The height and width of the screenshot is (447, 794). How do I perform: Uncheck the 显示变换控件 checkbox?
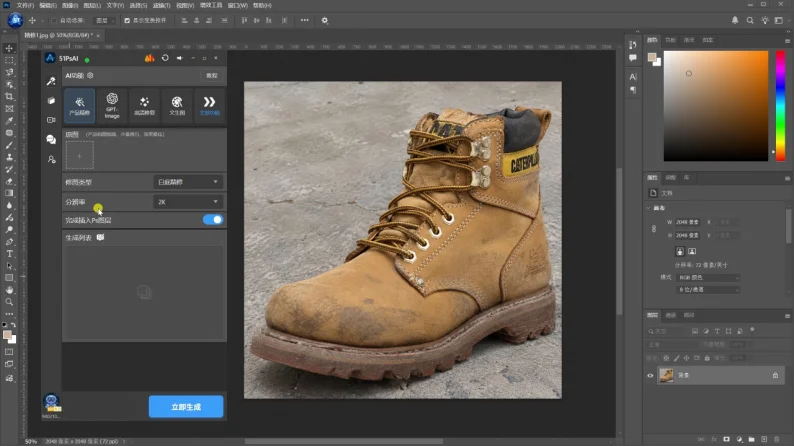coord(127,21)
